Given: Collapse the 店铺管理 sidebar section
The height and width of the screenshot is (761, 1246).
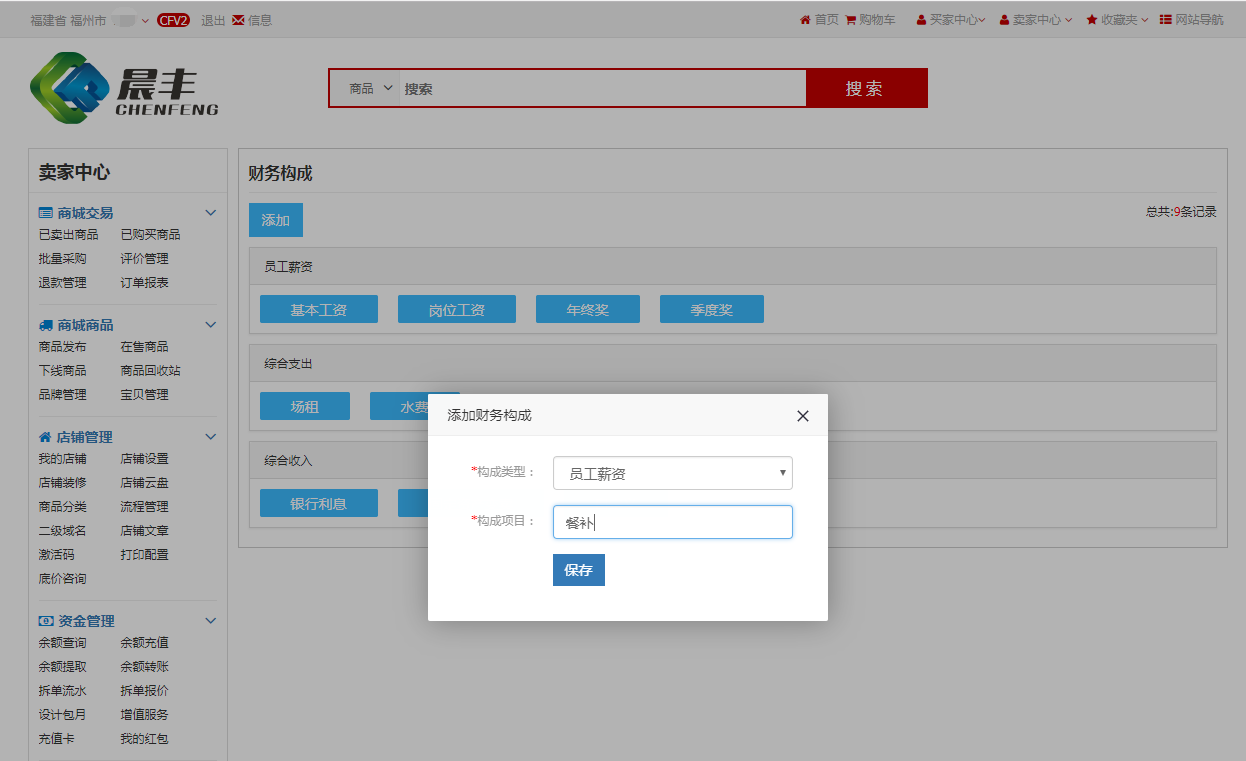Looking at the screenshot, I should 210,437.
